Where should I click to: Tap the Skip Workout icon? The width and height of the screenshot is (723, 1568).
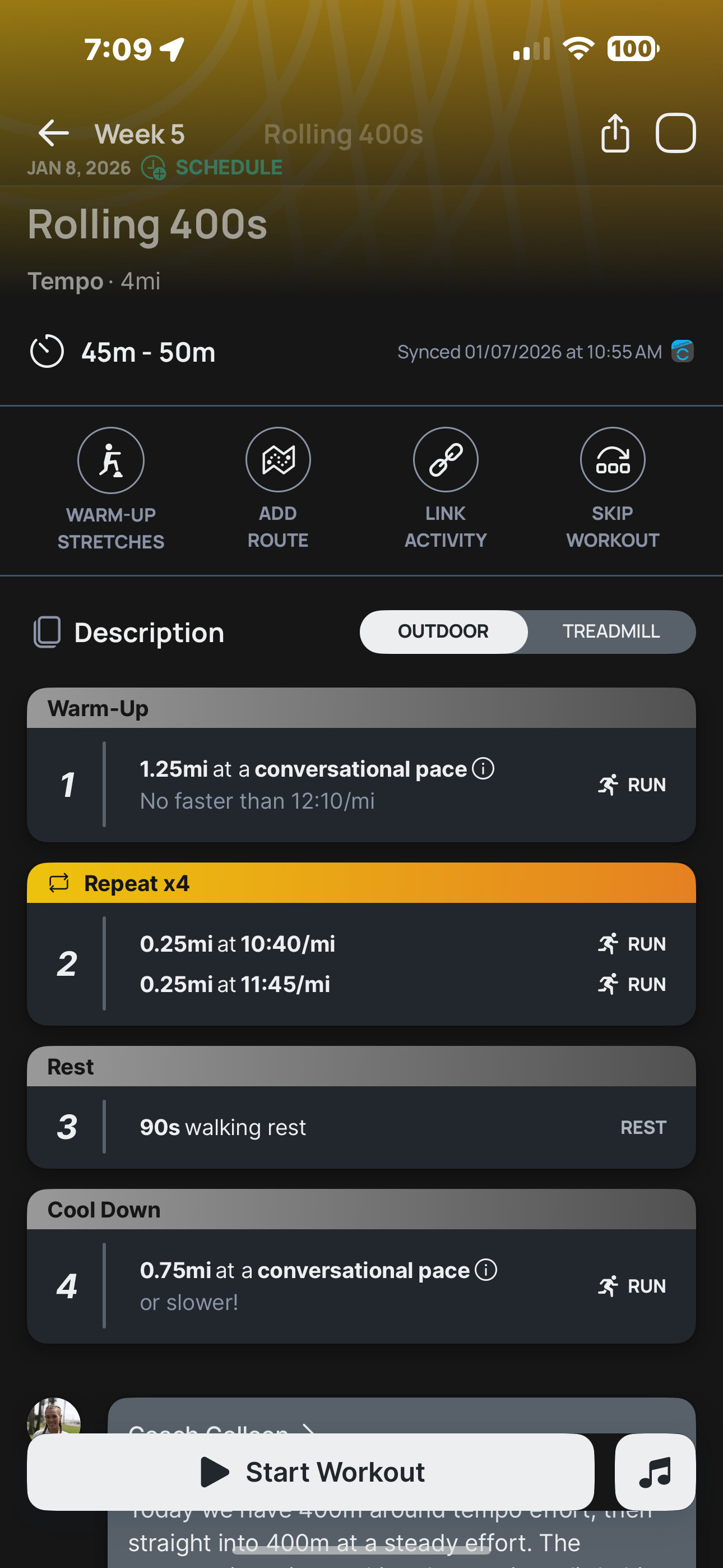coord(612,459)
